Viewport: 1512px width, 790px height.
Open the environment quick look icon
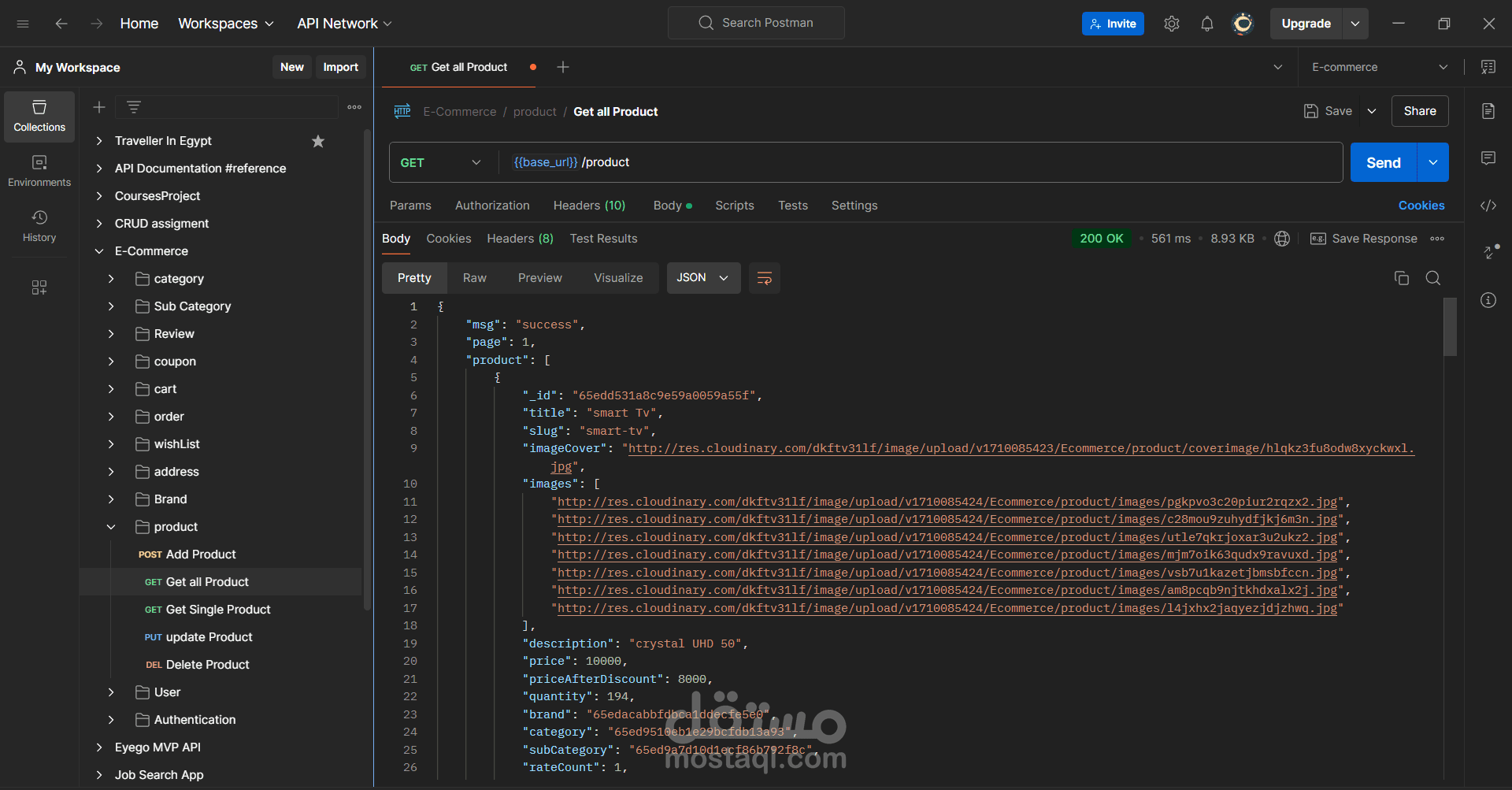pyautogui.click(x=1488, y=67)
